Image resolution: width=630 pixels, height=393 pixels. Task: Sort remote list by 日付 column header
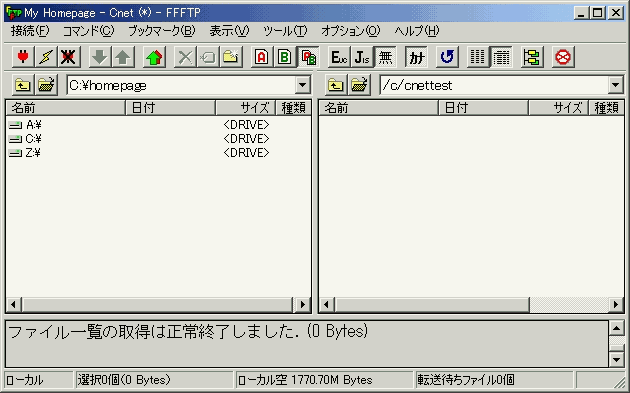(483, 108)
